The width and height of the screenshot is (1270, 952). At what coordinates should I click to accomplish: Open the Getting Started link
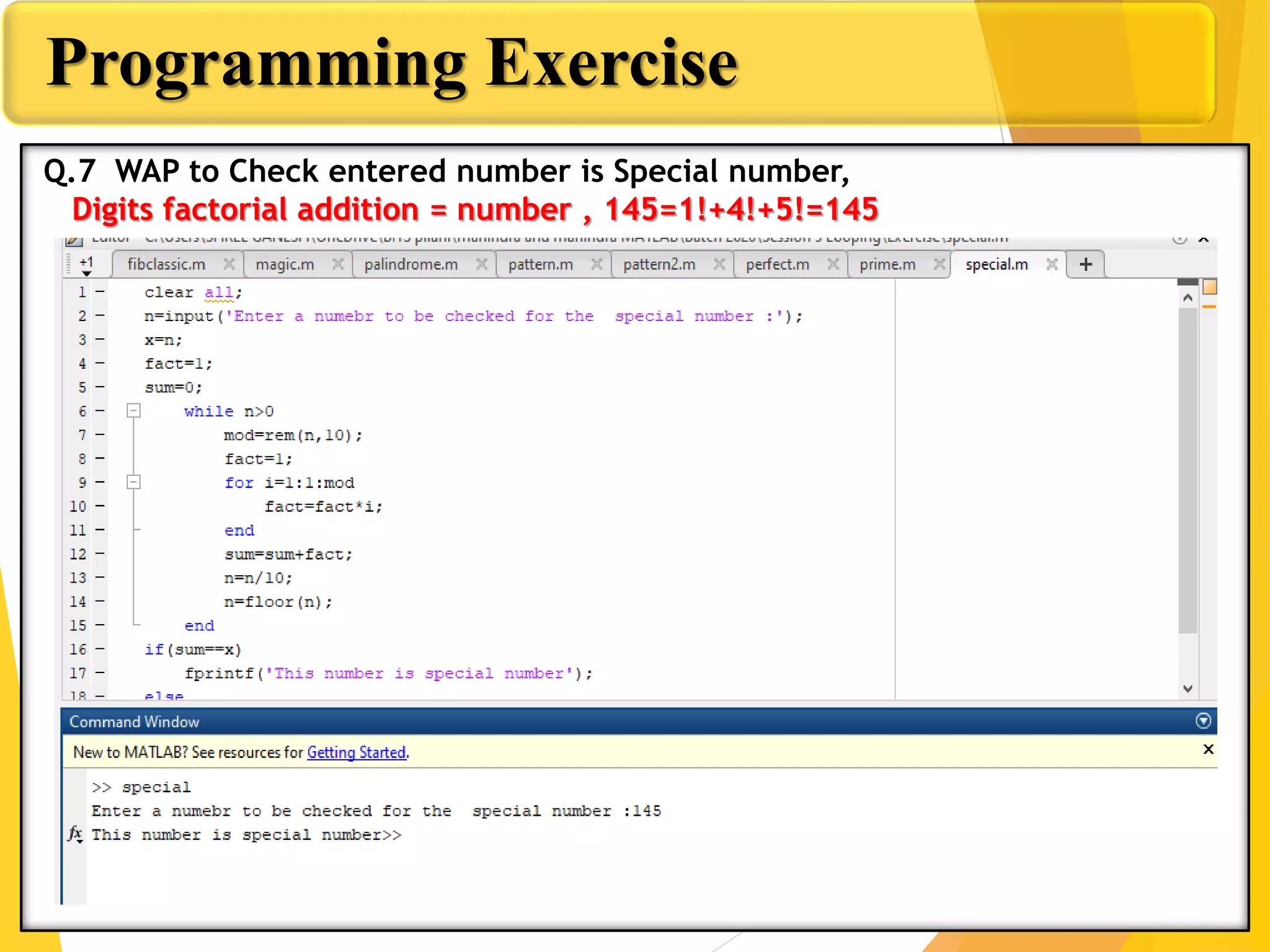coord(357,752)
